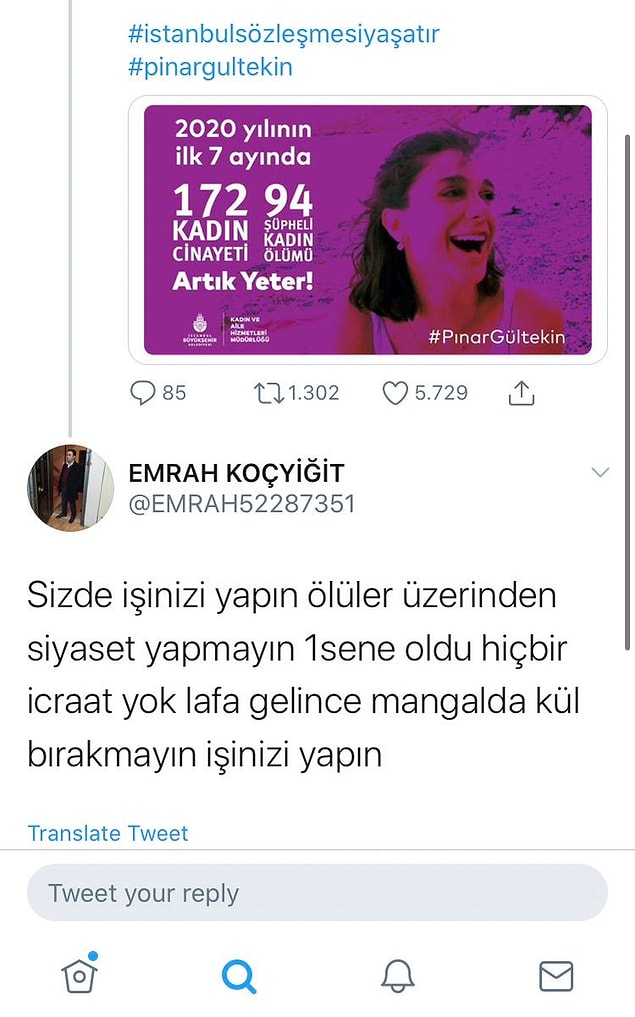Focus the Tweet your reply field

[317, 892]
